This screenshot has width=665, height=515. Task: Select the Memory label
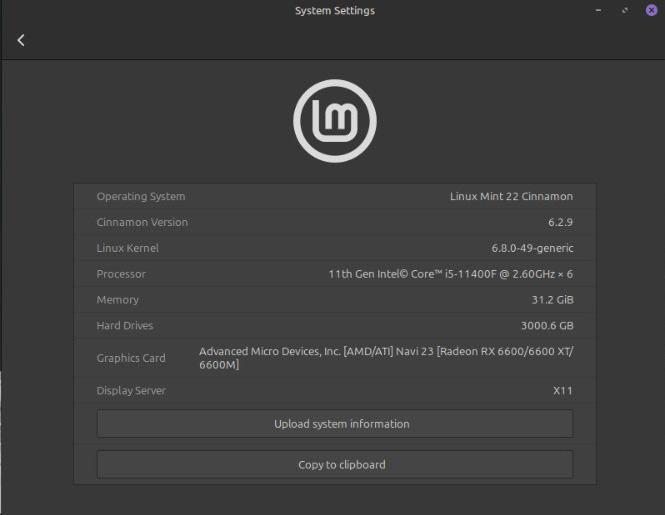coord(117,300)
